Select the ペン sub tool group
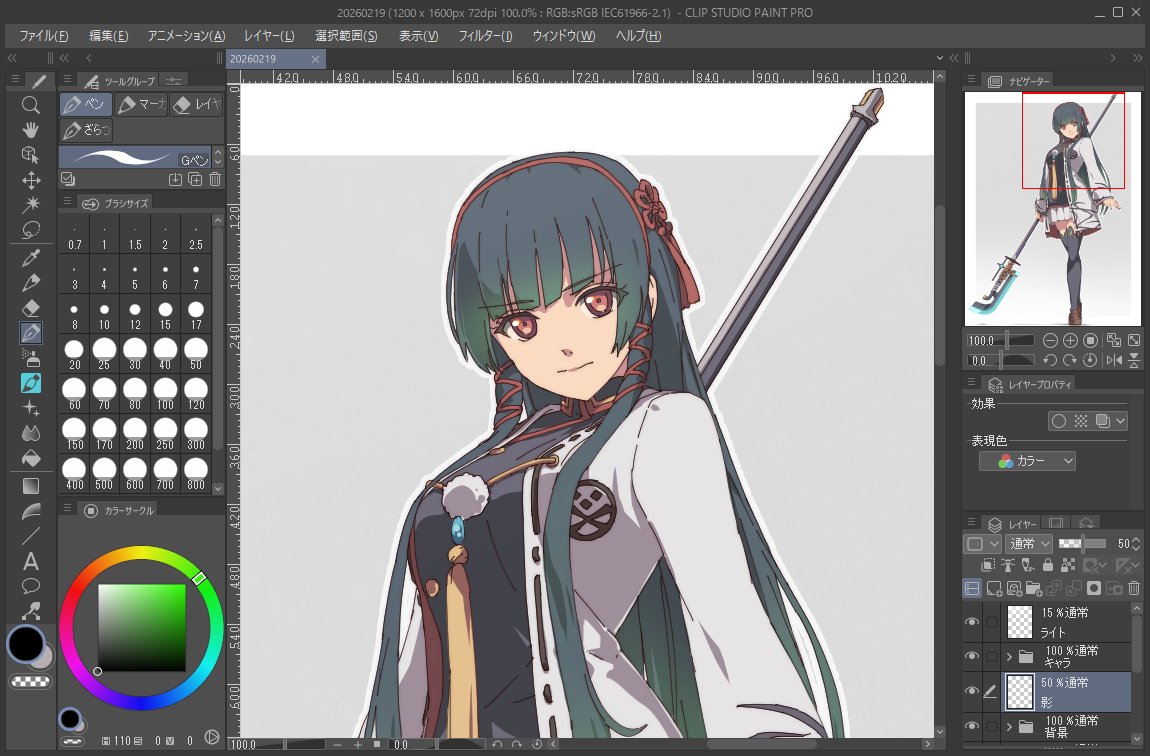The width and height of the screenshot is (1150, 756). [86, 105]
